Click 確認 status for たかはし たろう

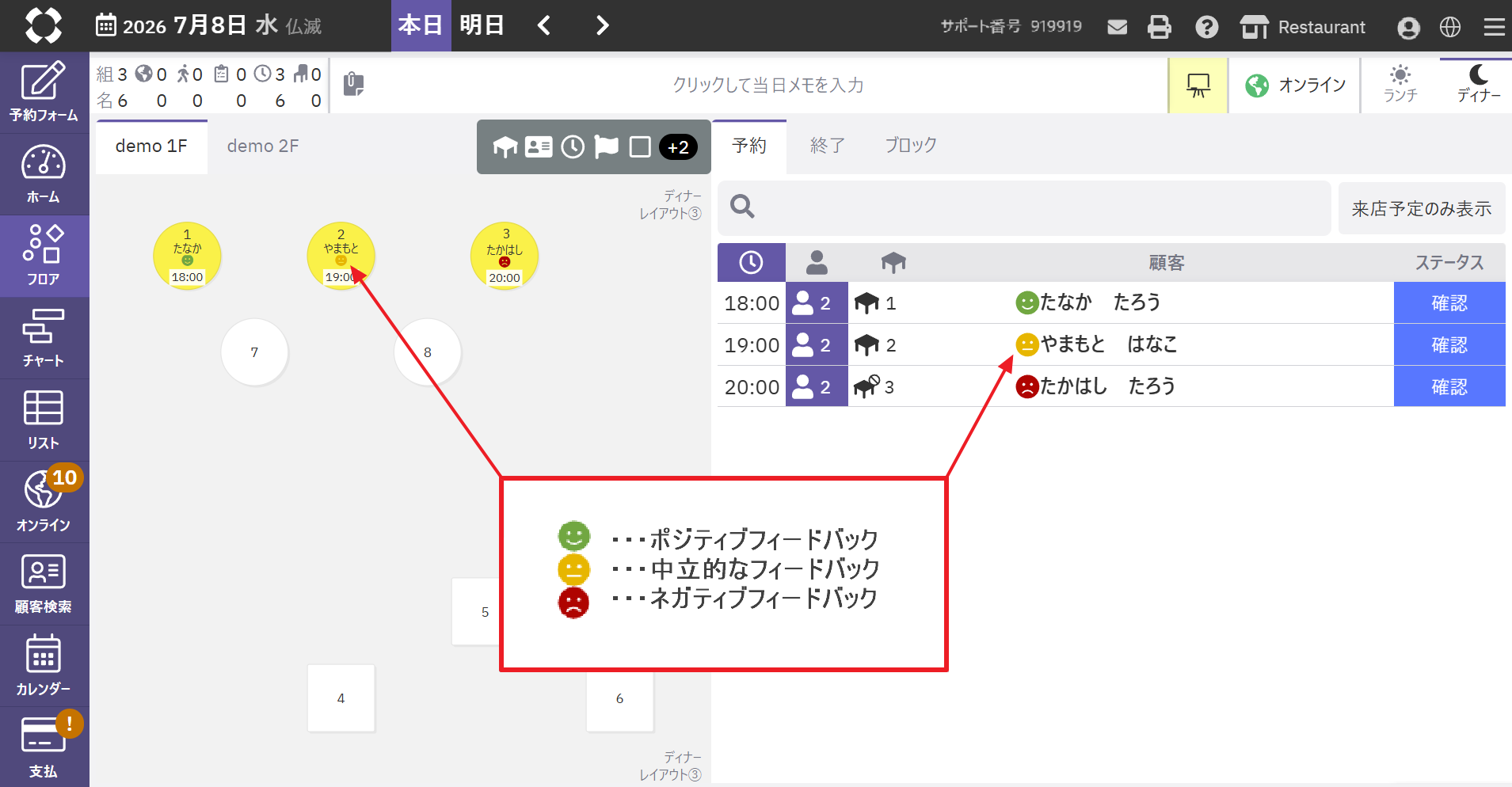(x=1449, y=387)
